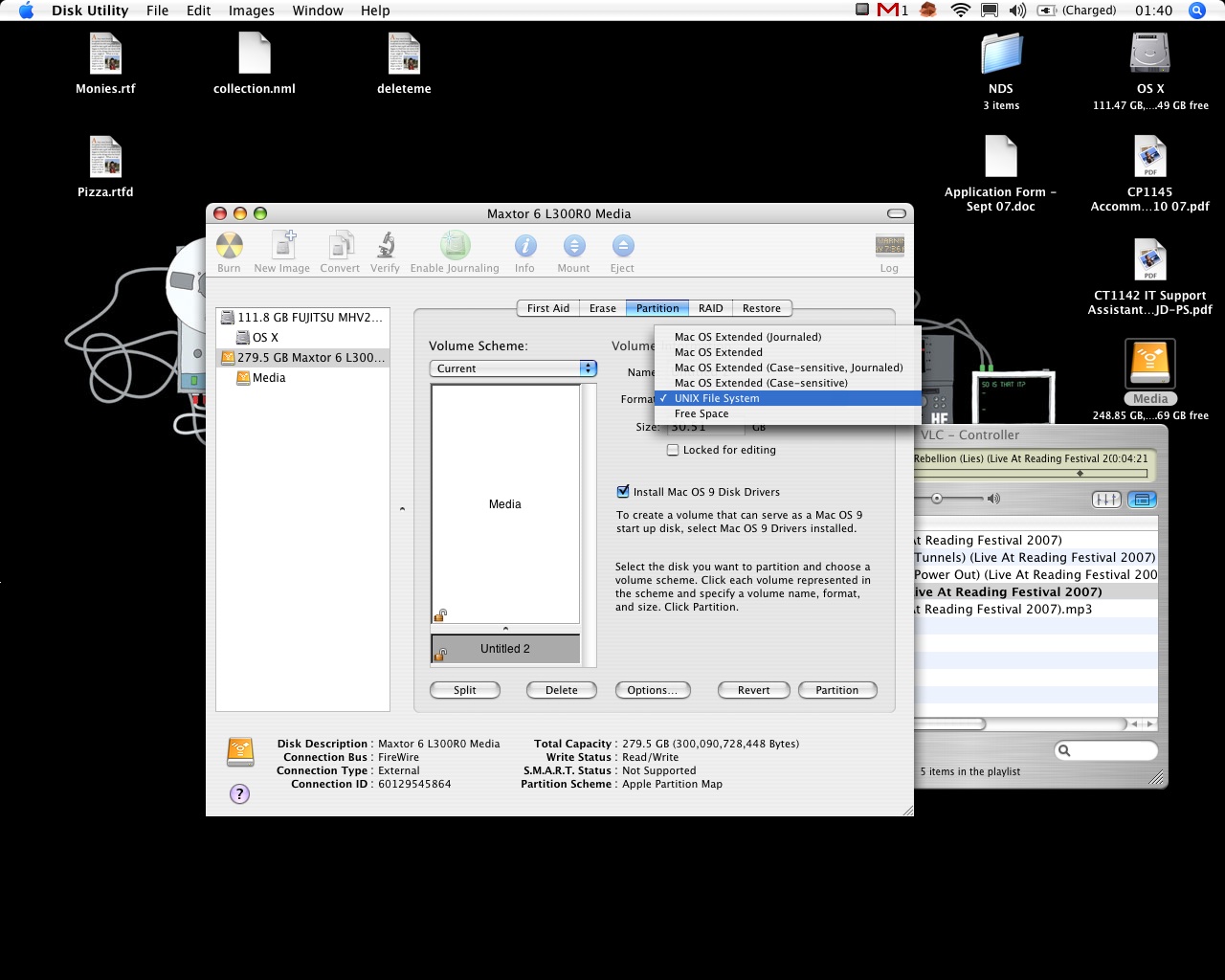Uncheck Install Mac OS 9 Disk Drivers
1225x980 pixels.
coord(623,492)
